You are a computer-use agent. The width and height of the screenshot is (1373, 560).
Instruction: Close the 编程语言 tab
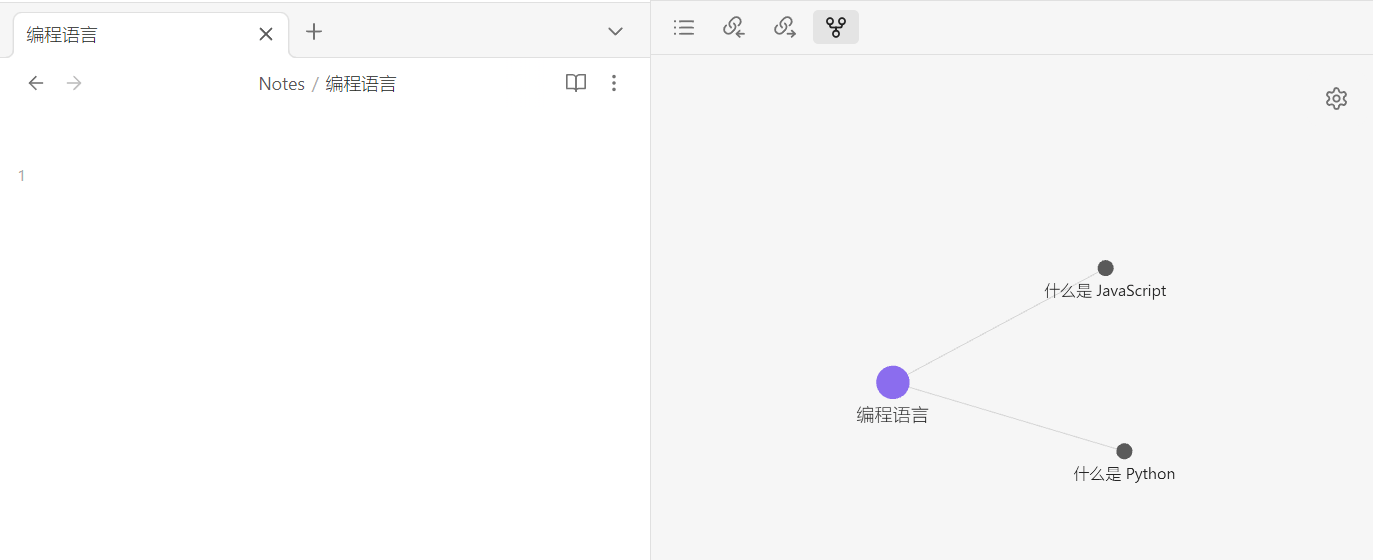pyautogui.click(x=266, y=34)
